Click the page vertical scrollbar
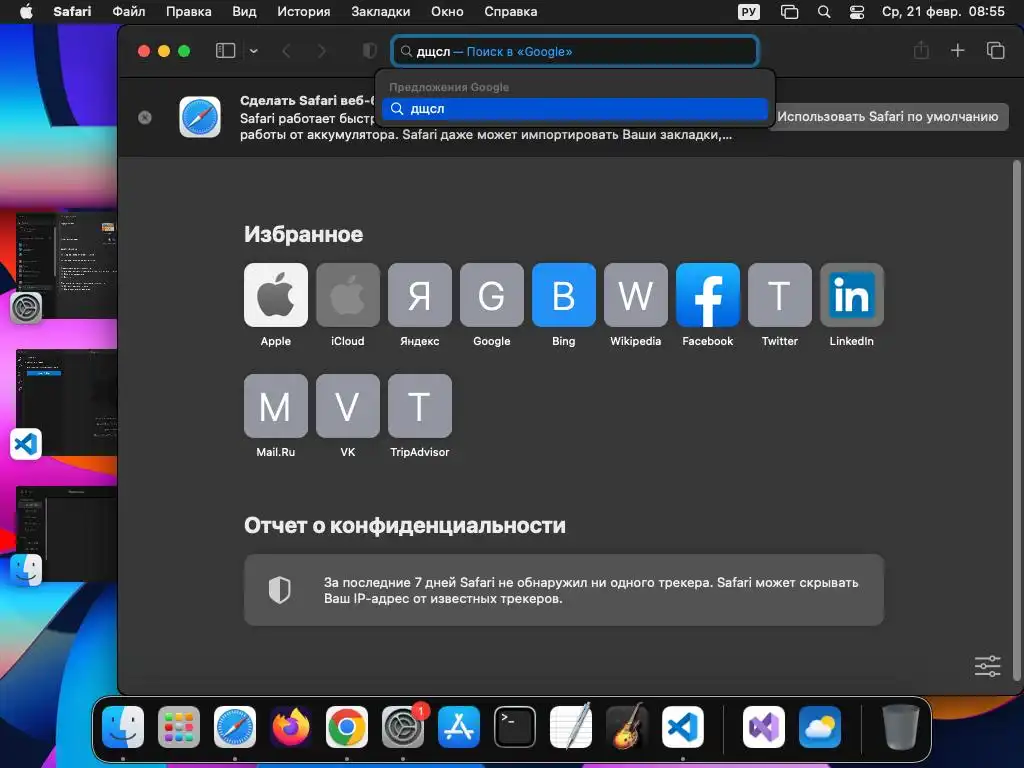1024x768 pixels. coord(1016,420)
